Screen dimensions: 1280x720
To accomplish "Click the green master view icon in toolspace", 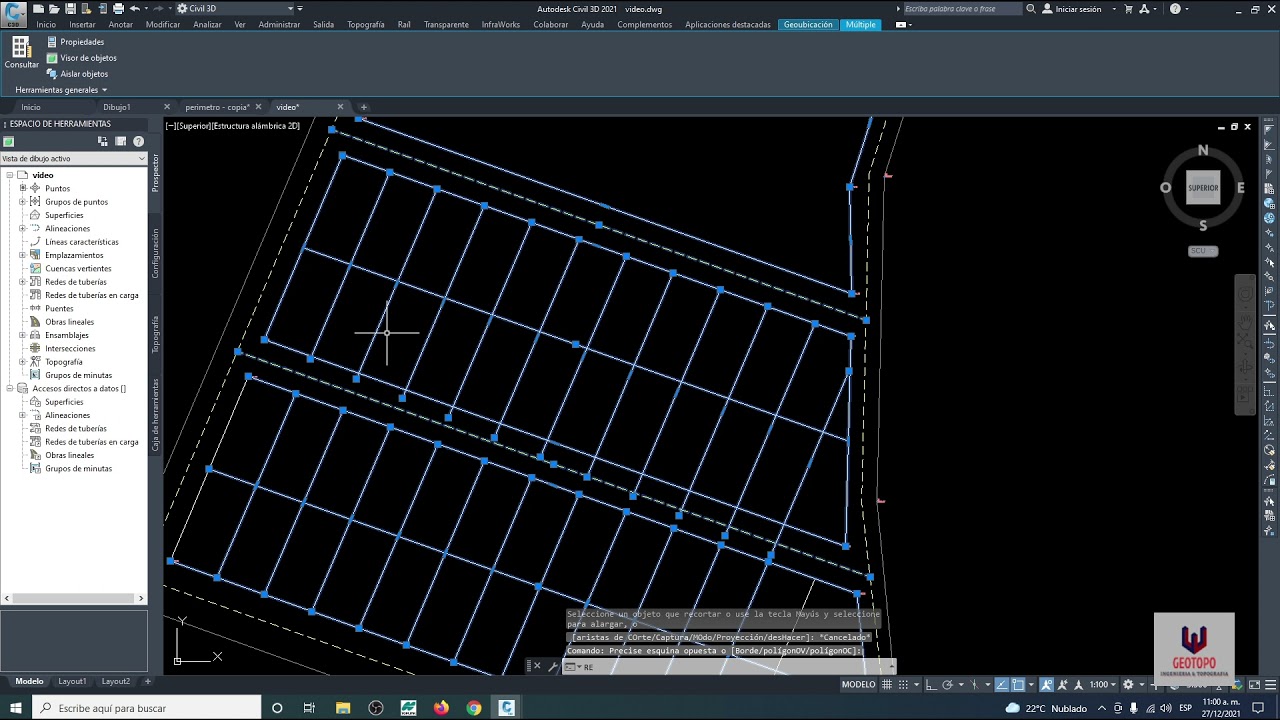I will (8, 142).
